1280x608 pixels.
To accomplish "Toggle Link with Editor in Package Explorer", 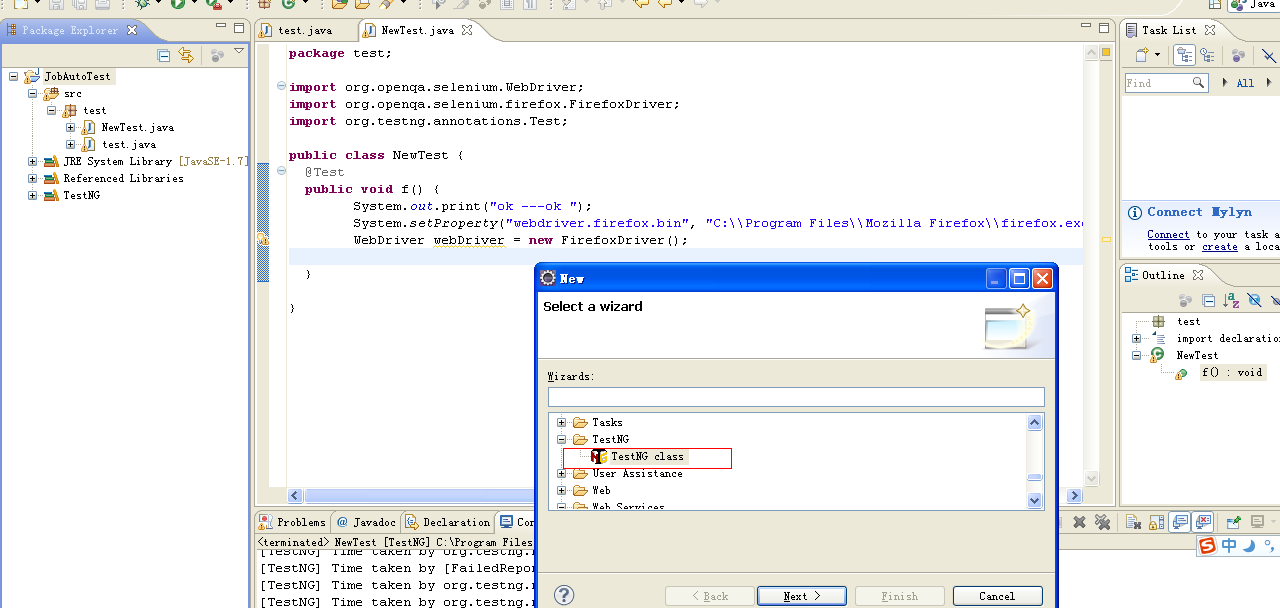I will coord(186,55).
